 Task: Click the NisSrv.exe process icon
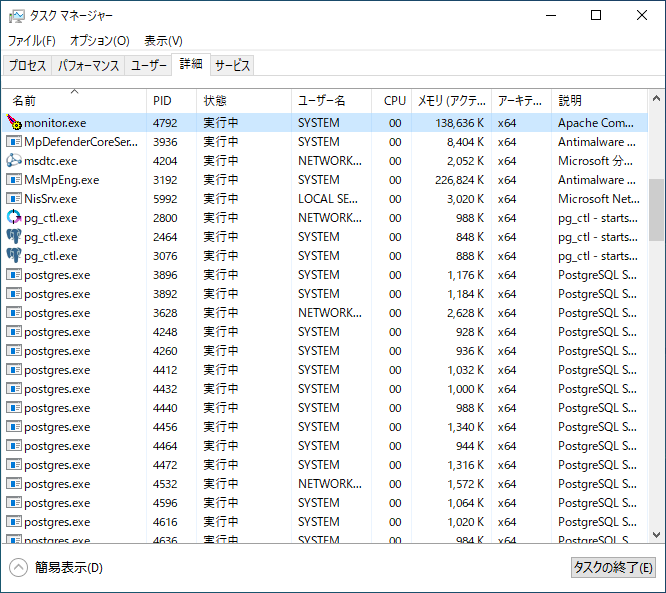click(x=14, y=198)
